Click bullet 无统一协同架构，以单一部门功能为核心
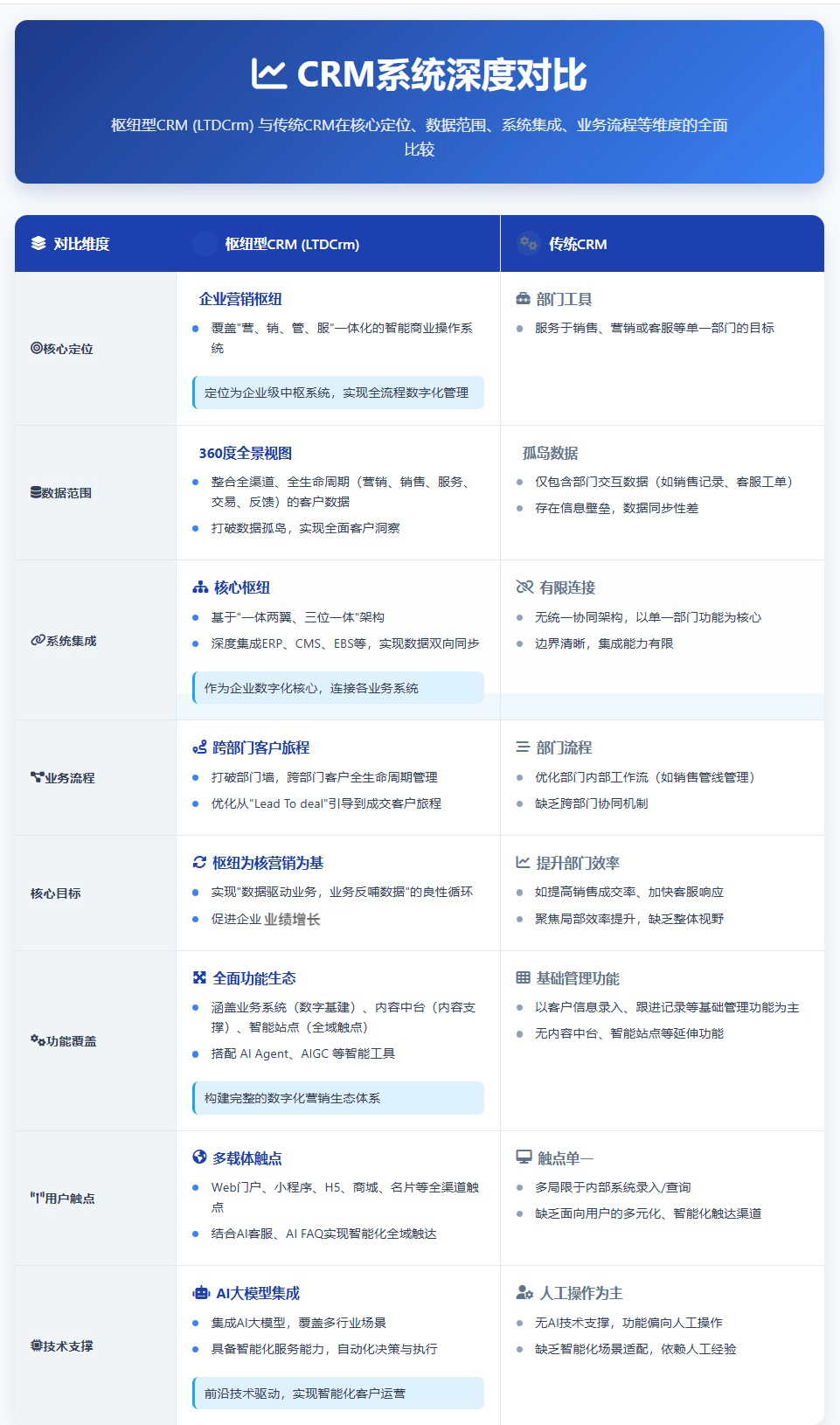 [649, 617]
